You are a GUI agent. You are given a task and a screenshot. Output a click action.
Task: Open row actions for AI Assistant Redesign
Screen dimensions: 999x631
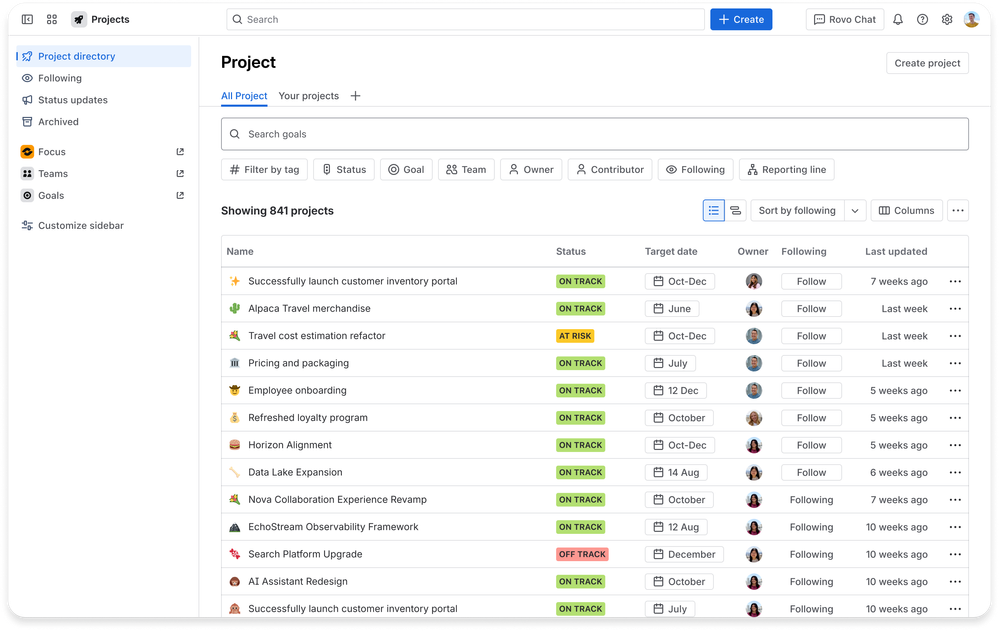[x=955, y=582]
